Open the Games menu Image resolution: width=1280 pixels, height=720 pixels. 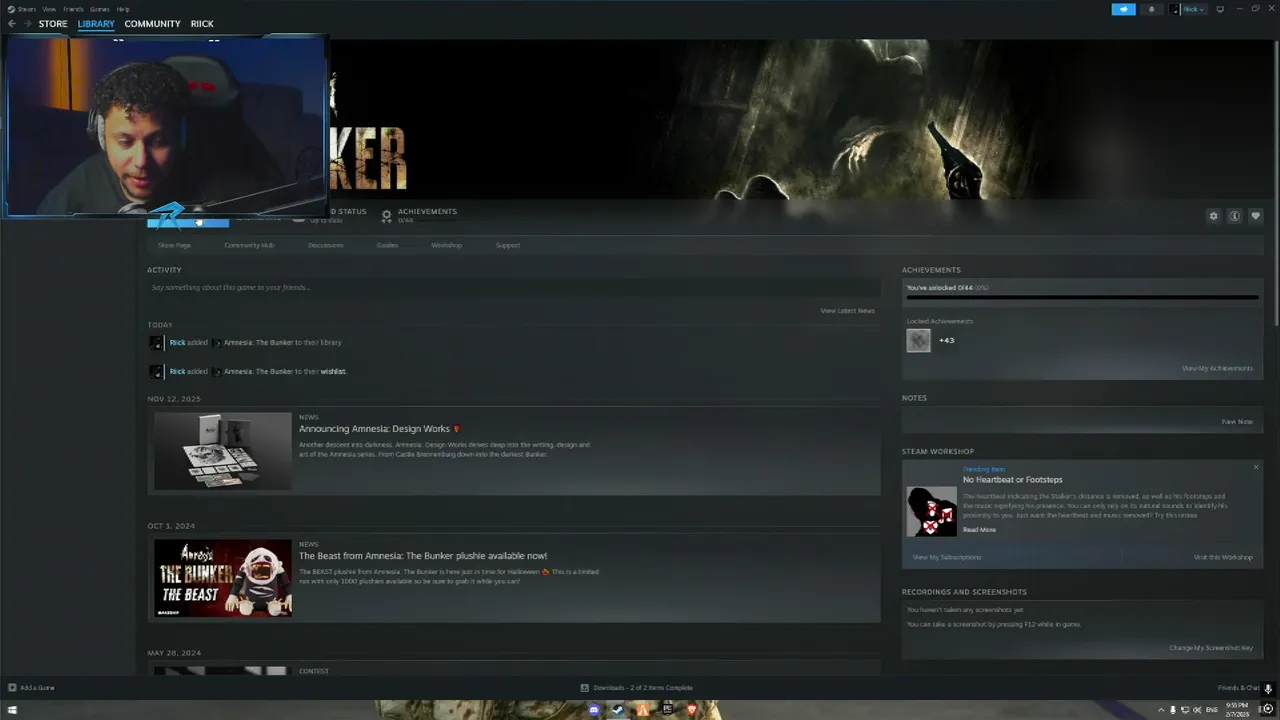[100, 9]
